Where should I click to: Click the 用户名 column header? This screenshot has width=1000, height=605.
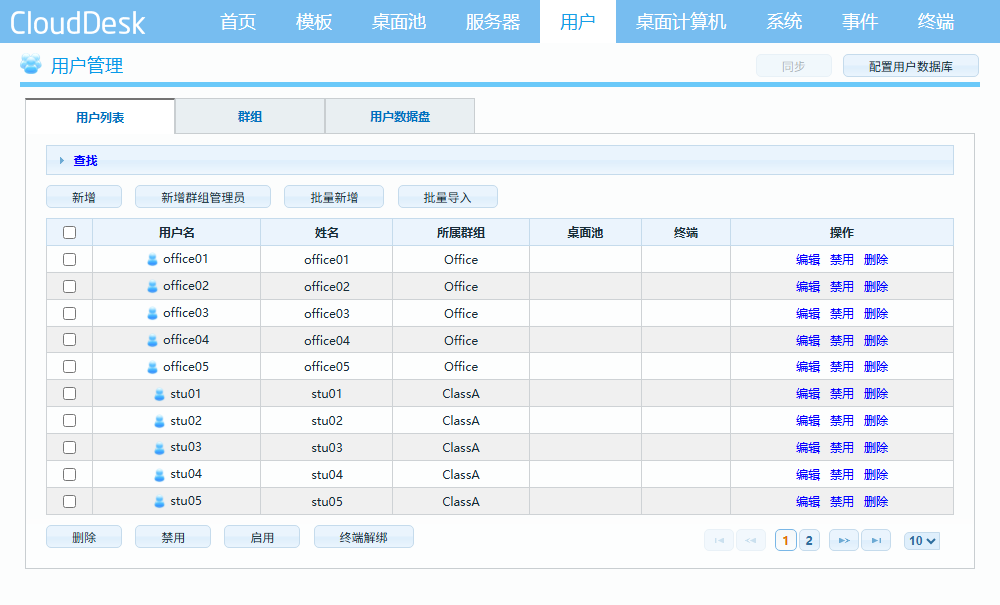click(177, 233)
